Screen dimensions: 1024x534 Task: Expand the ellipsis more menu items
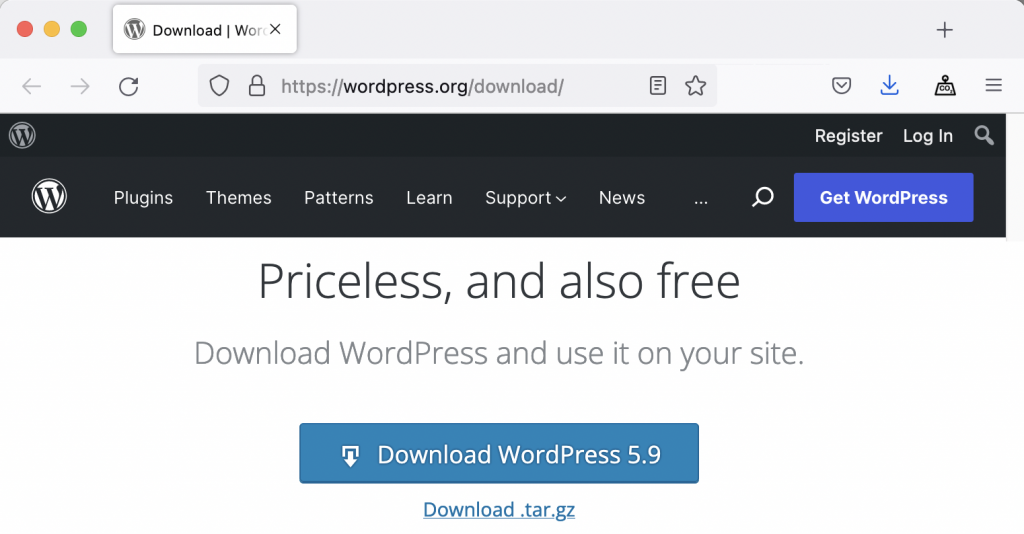coord(700,198)
